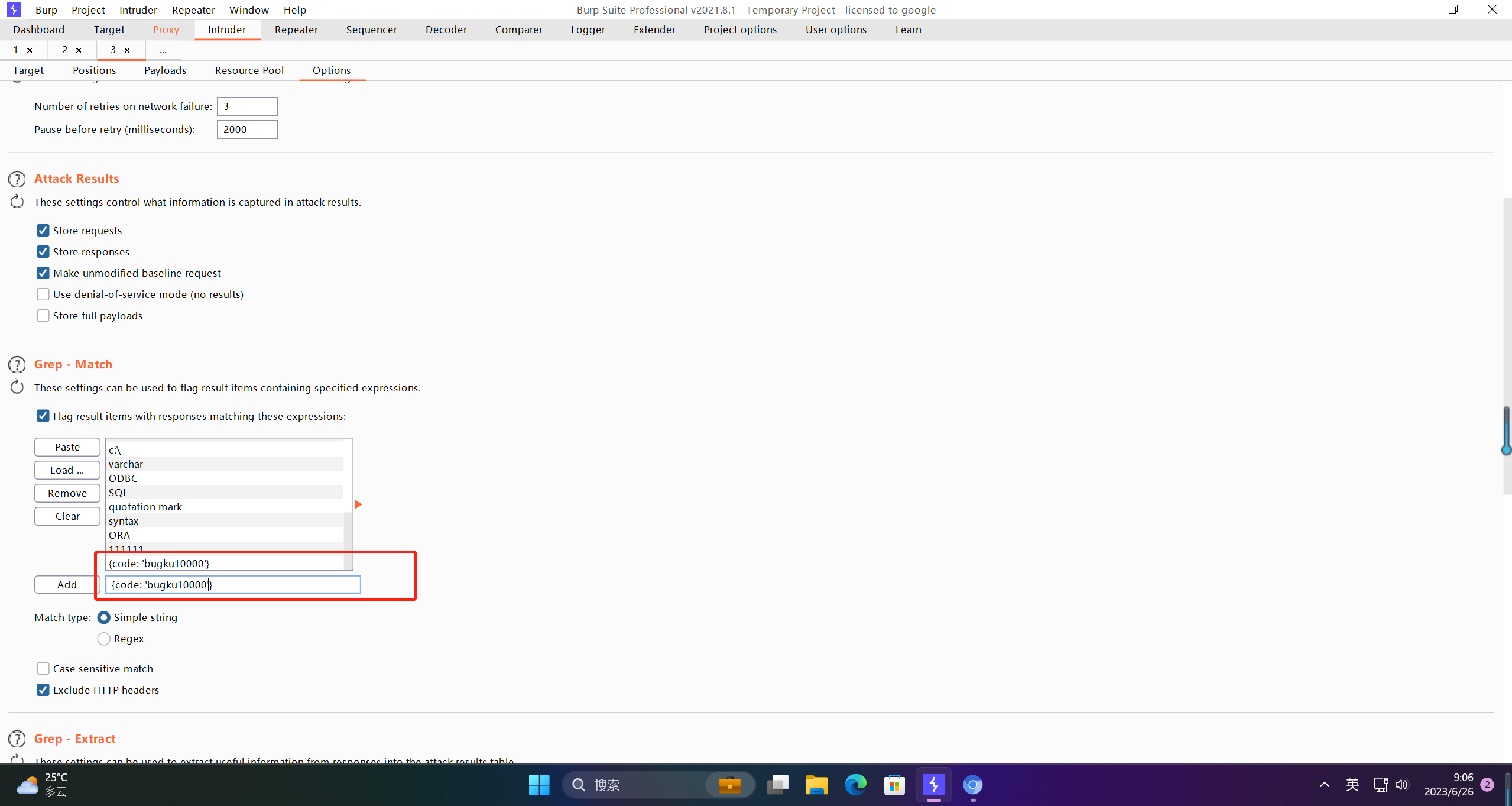
Task: Open the volume control in system tray
Action: pyautogui.click(x=1402, y=785)
